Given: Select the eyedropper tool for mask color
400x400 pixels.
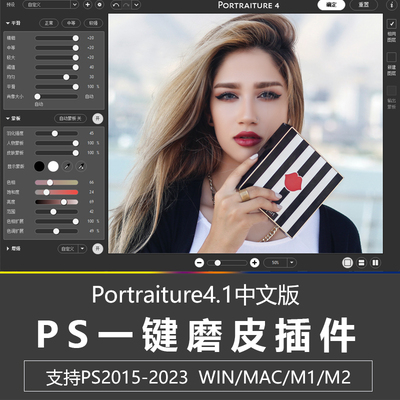Looking at the screenshot, I should click(67, 166).
